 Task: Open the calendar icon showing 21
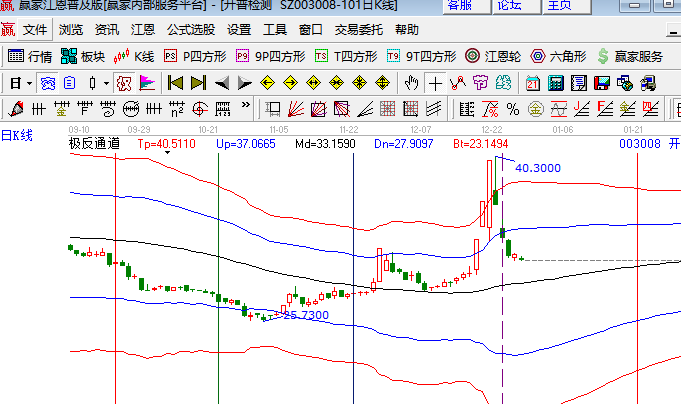coord(532,83)
